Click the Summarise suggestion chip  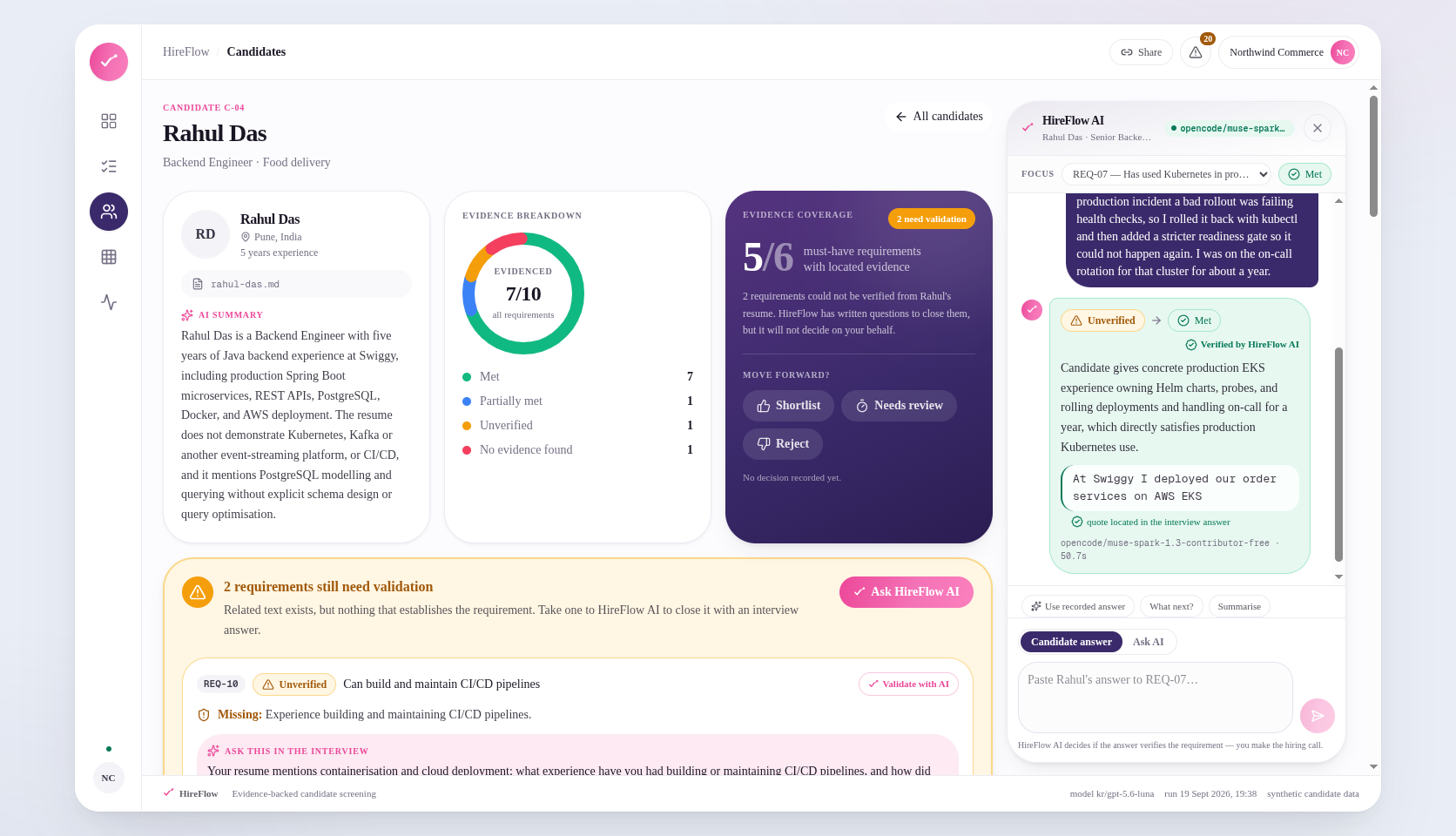pyautogui.click(x=1239, y=606)
